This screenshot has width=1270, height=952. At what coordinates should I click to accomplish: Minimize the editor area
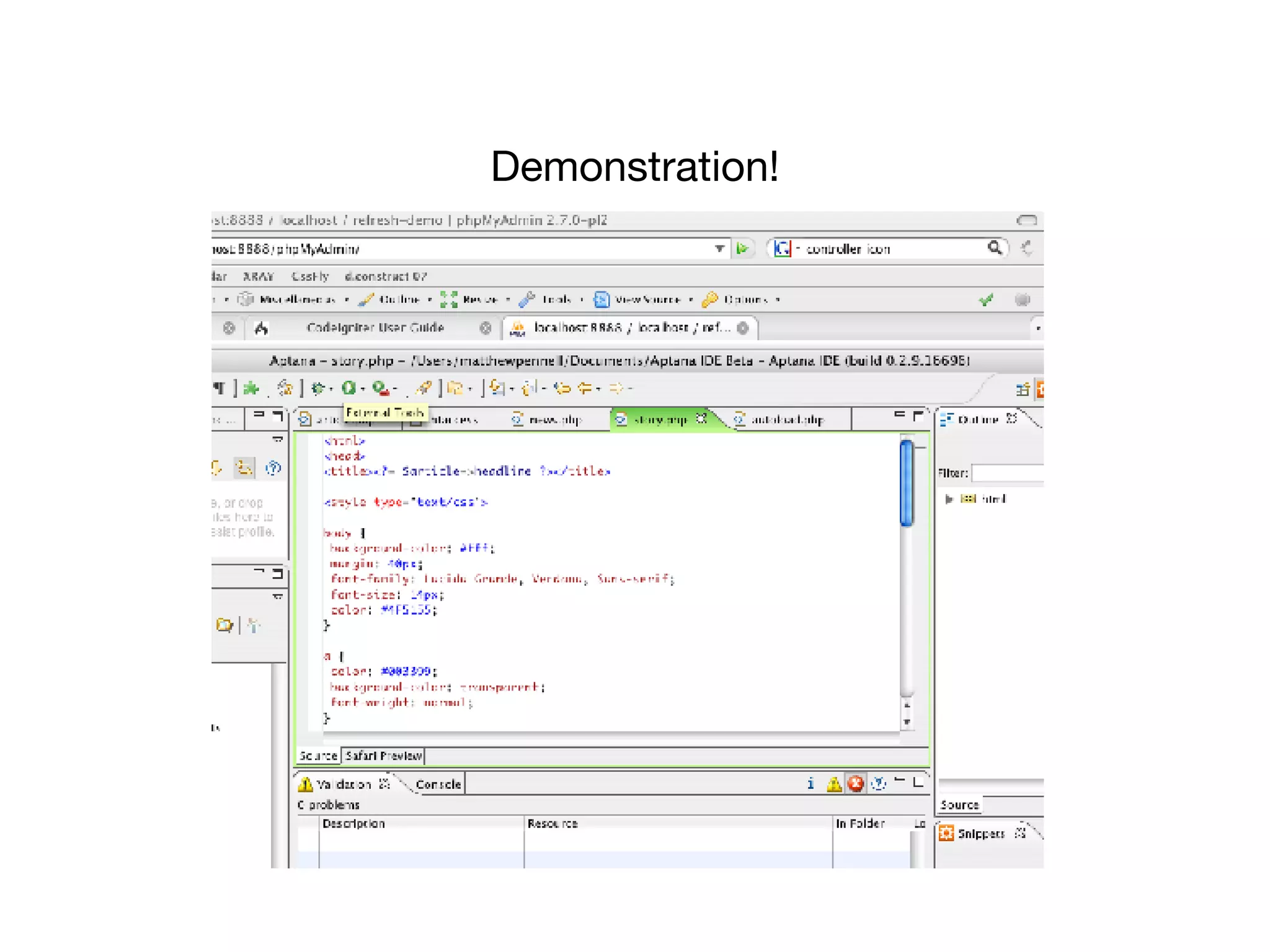click(x=899, y=414)
